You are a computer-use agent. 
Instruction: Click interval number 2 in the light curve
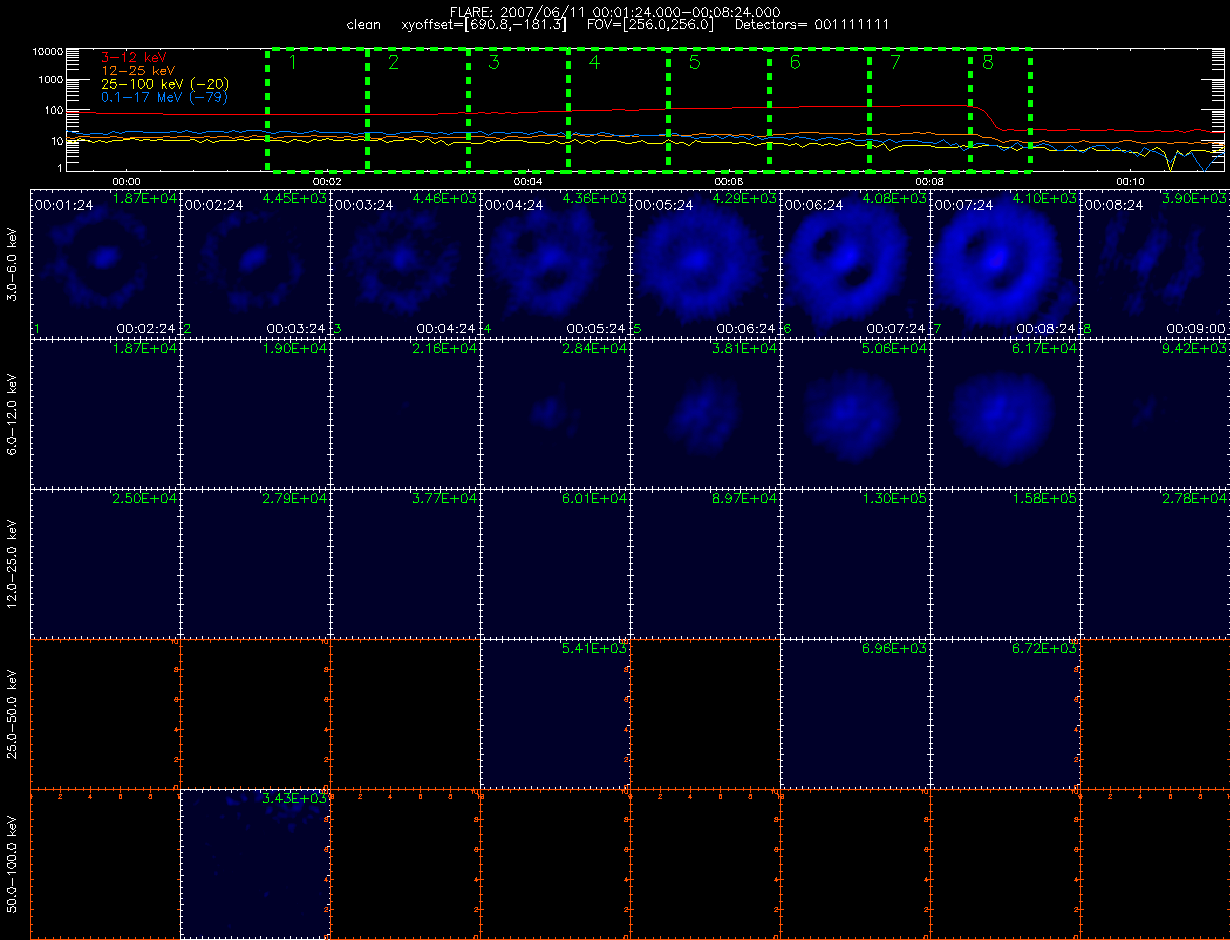393,63
